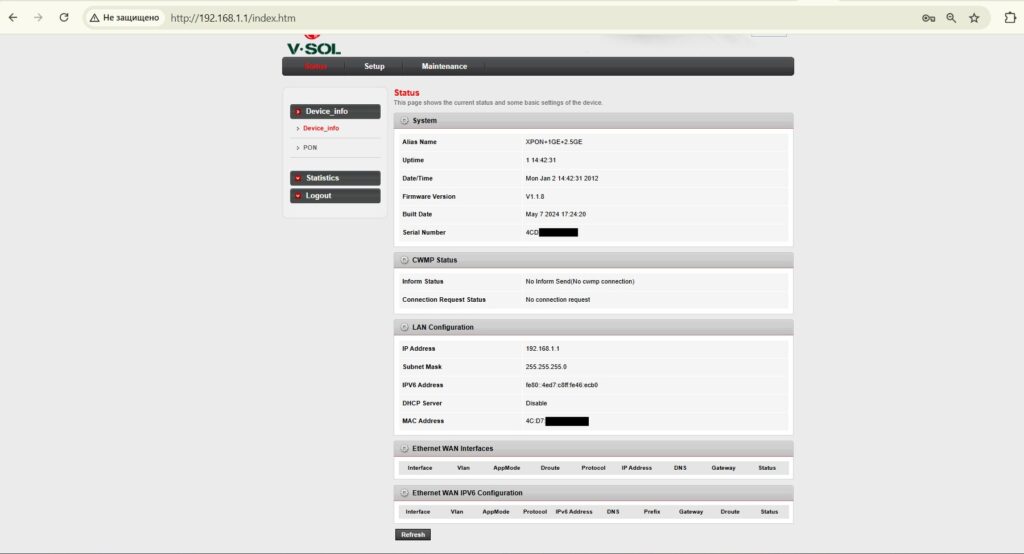Switch to the Setup tab
This screenshot has height=554, width=1024.
(x=374, y=67)
